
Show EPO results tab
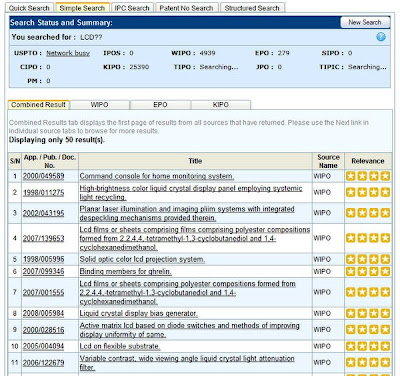click(x=160, y=105)
